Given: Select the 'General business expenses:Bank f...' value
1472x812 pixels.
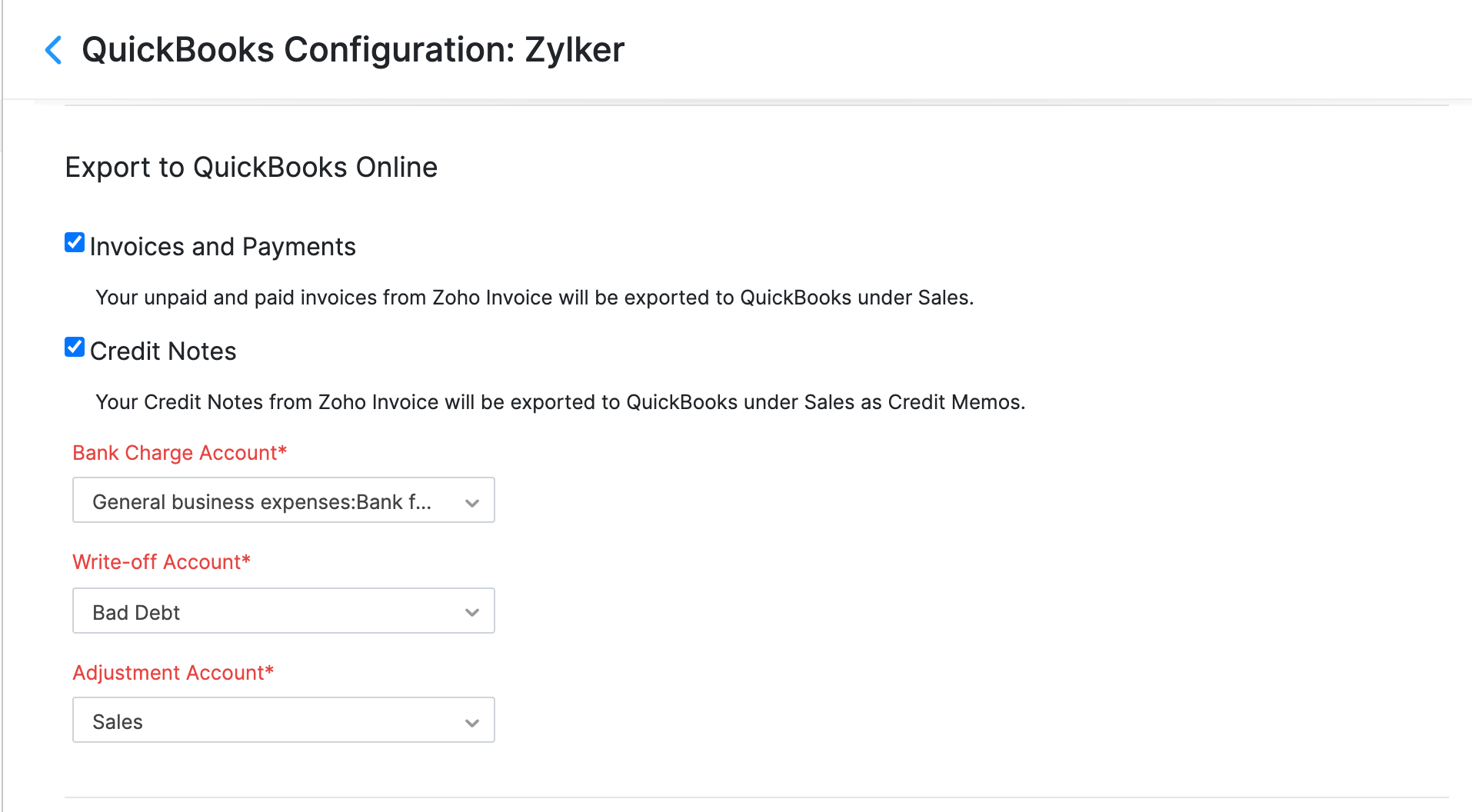Looking at the screenshot, I should pos(261,502).
